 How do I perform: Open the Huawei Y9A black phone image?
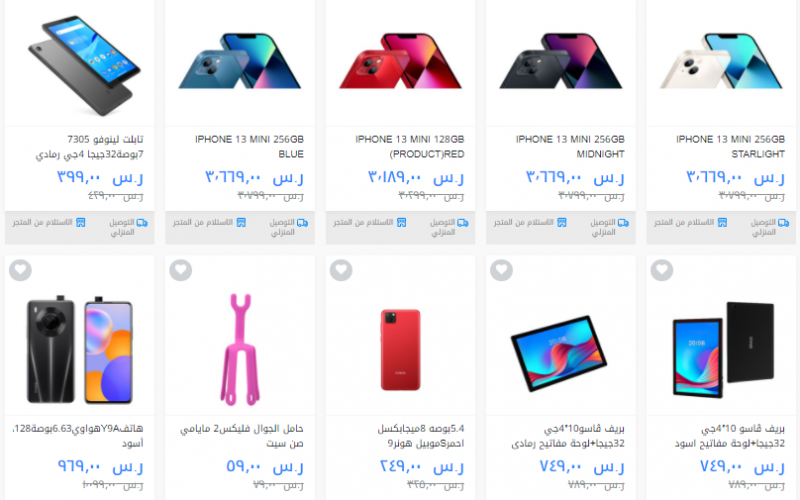80,349
